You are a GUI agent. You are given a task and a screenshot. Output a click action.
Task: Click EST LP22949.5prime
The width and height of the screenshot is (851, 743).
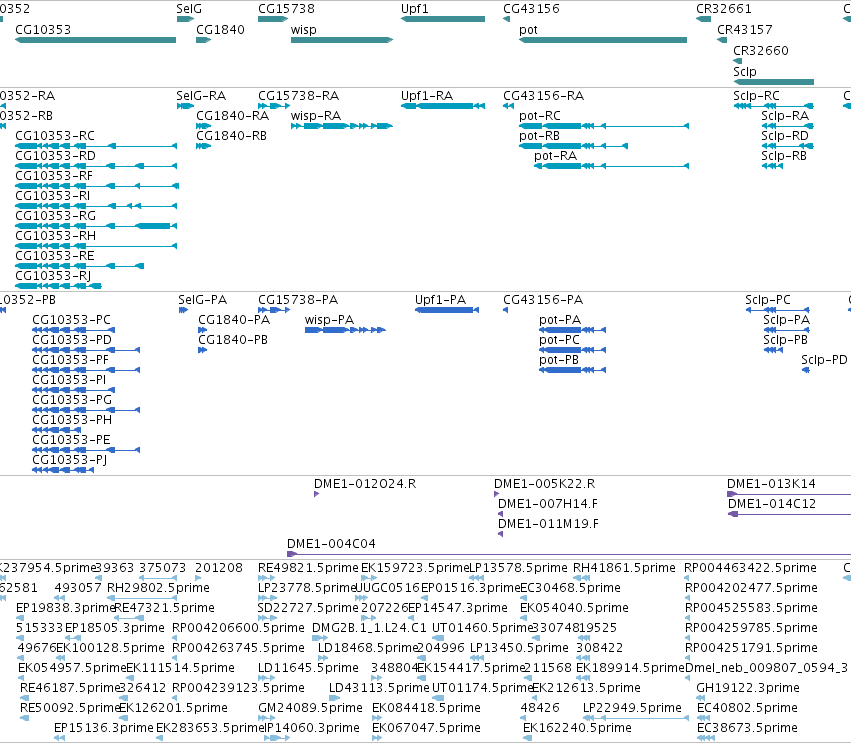click(636, 718)
